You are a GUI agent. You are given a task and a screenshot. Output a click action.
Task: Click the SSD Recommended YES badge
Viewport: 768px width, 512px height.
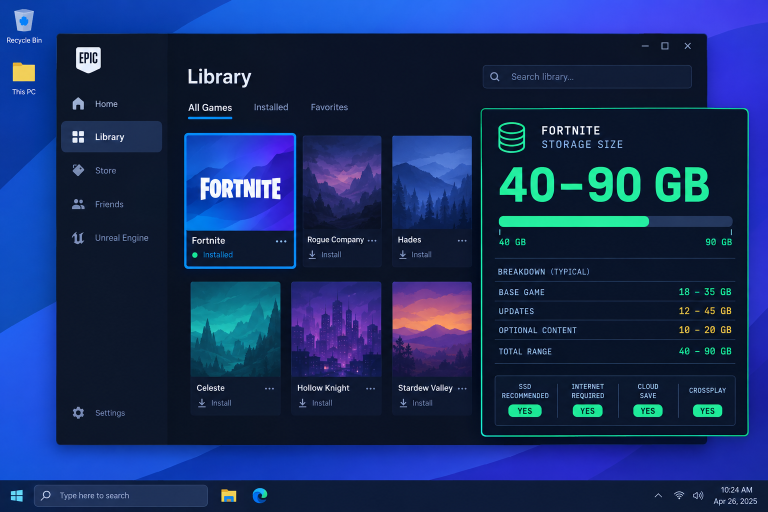[x=525, y=411]
